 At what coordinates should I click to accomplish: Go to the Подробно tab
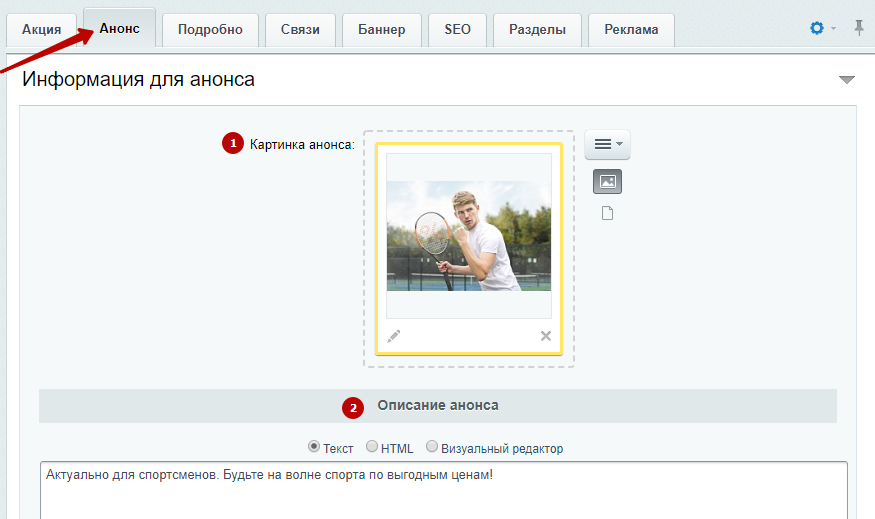click(210, 30)
